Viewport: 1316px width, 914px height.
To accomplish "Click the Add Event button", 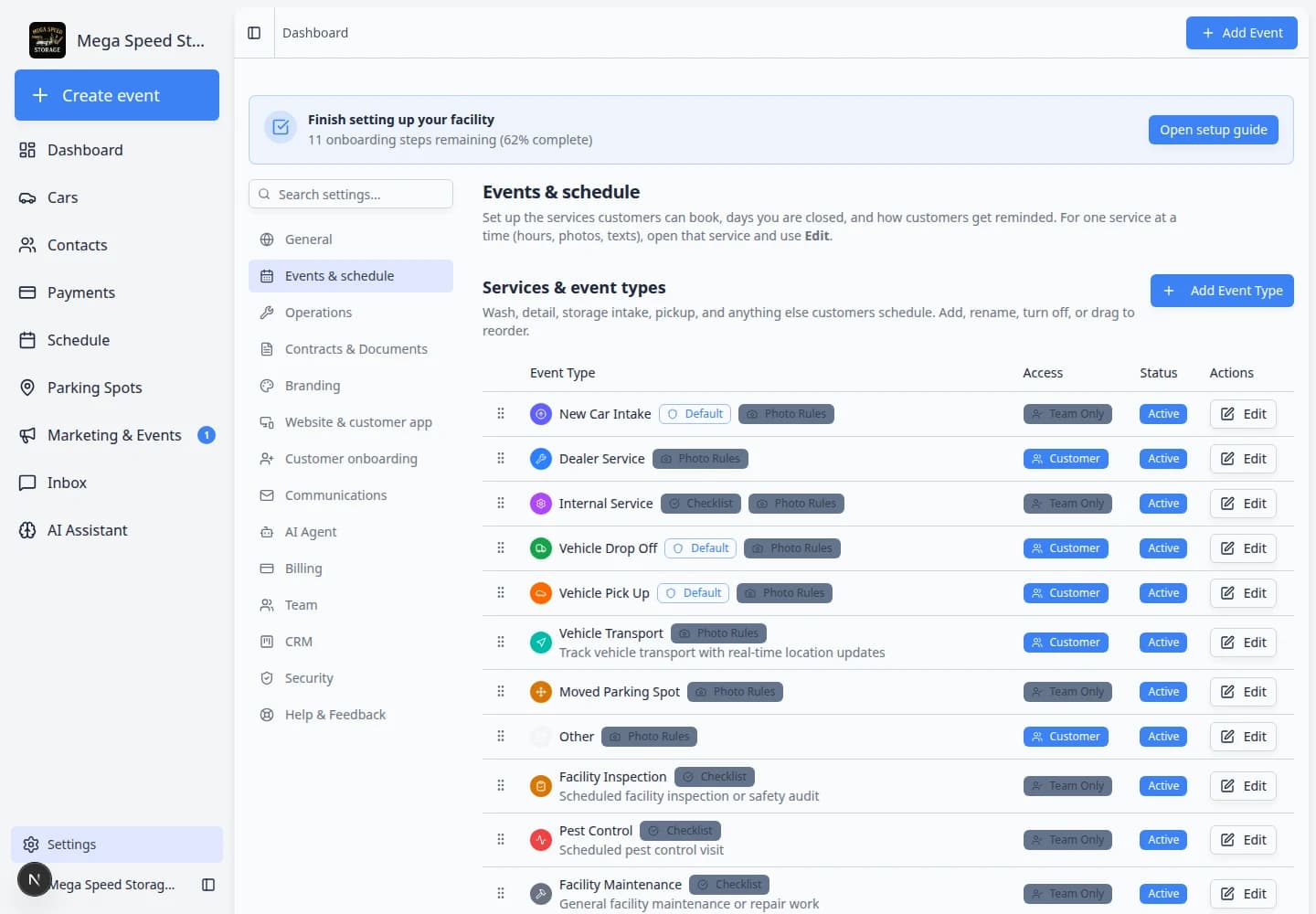I will point(1242,33).
